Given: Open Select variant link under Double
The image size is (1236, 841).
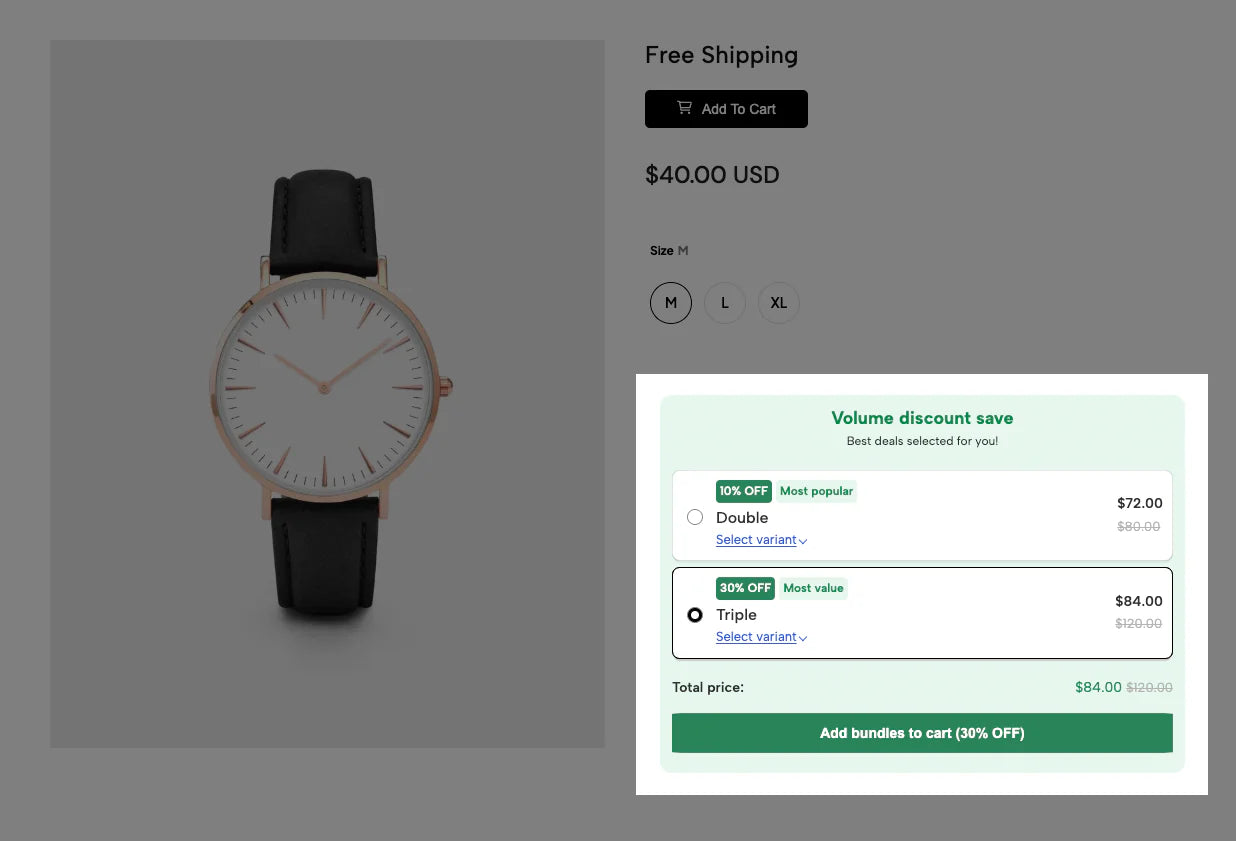Looking at the screenshot, I should 756,540.
